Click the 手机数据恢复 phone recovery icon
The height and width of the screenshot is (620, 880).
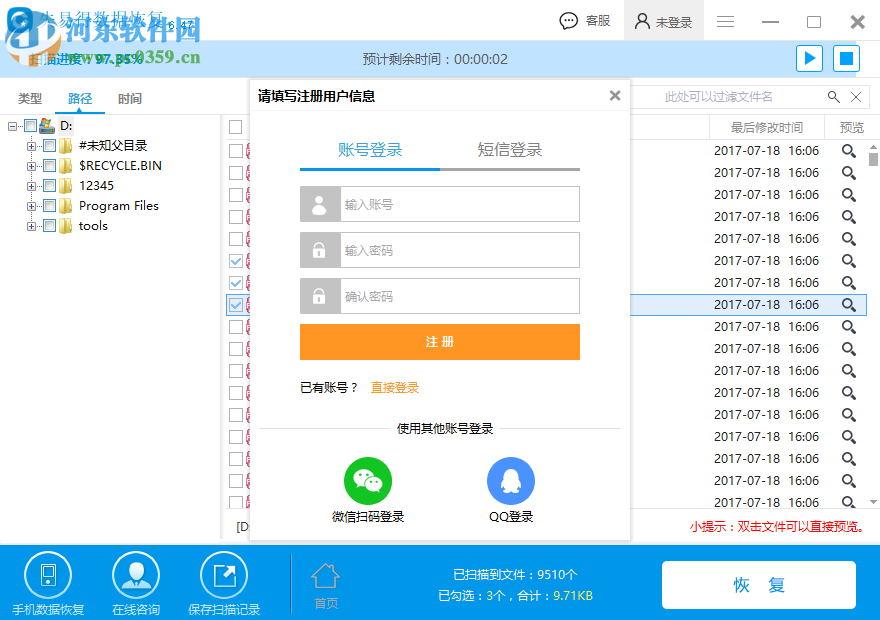pos(48,575)
